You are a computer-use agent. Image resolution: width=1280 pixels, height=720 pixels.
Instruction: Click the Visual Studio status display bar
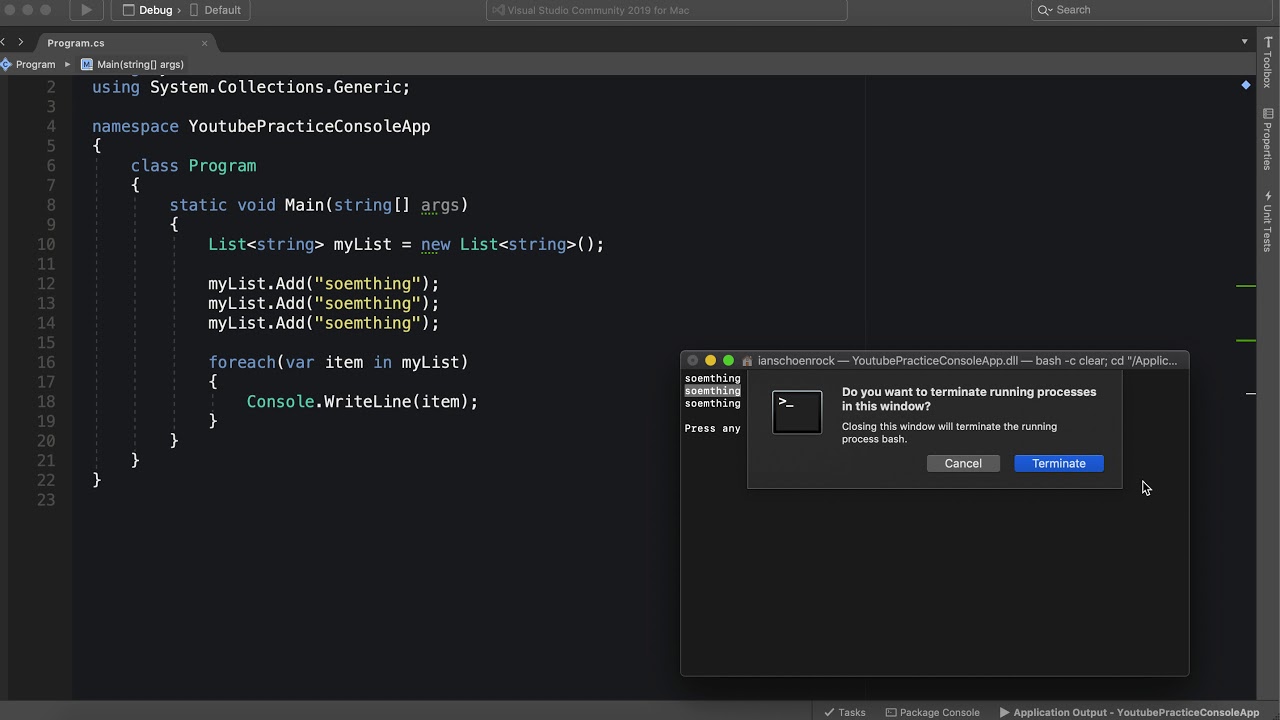(667, 10)
